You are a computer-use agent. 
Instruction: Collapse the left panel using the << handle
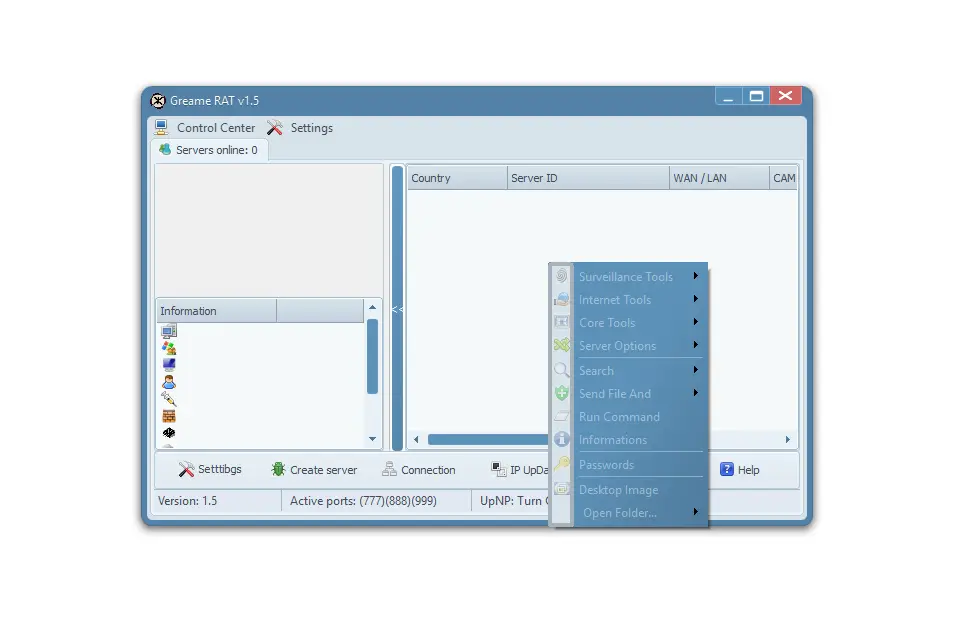coord(397,310)
